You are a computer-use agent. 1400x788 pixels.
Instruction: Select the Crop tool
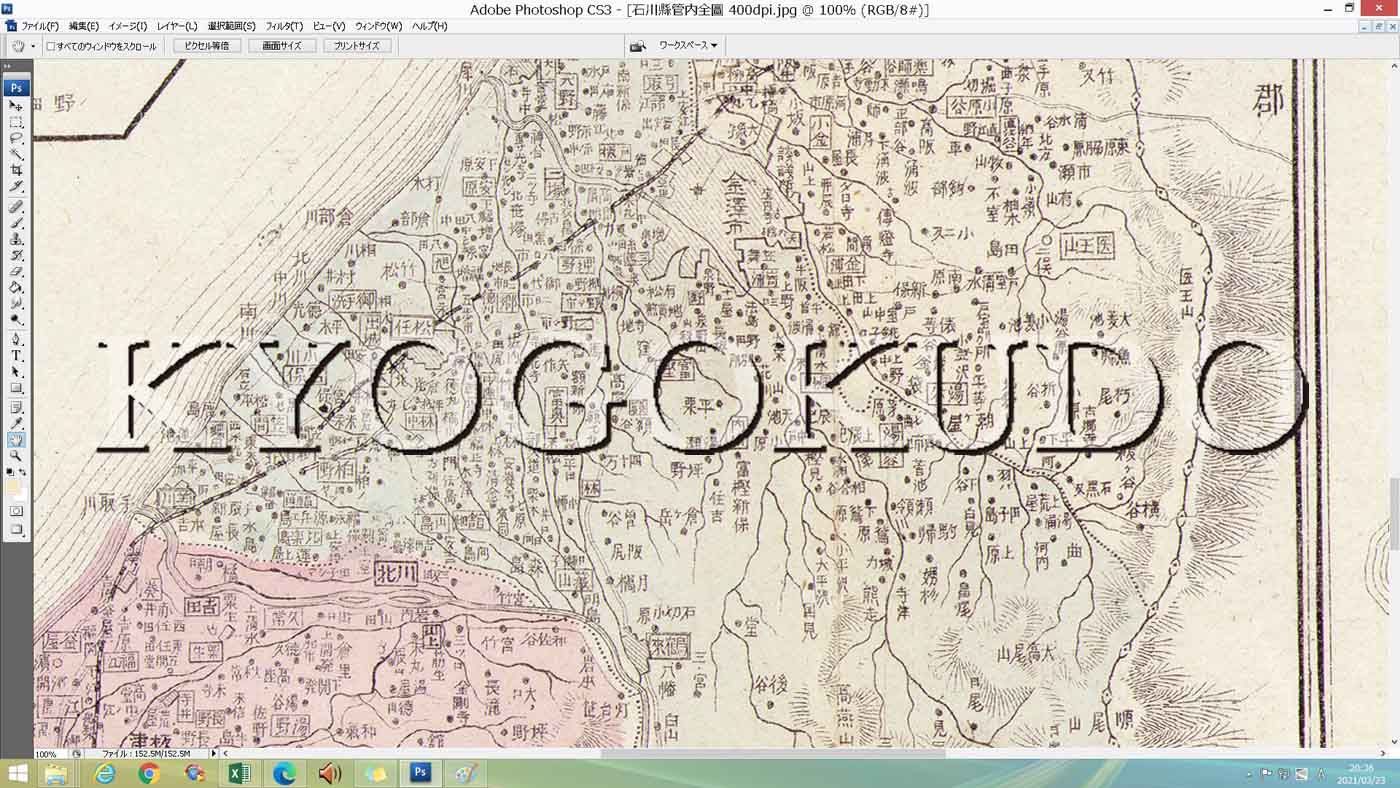coord(16,170)
